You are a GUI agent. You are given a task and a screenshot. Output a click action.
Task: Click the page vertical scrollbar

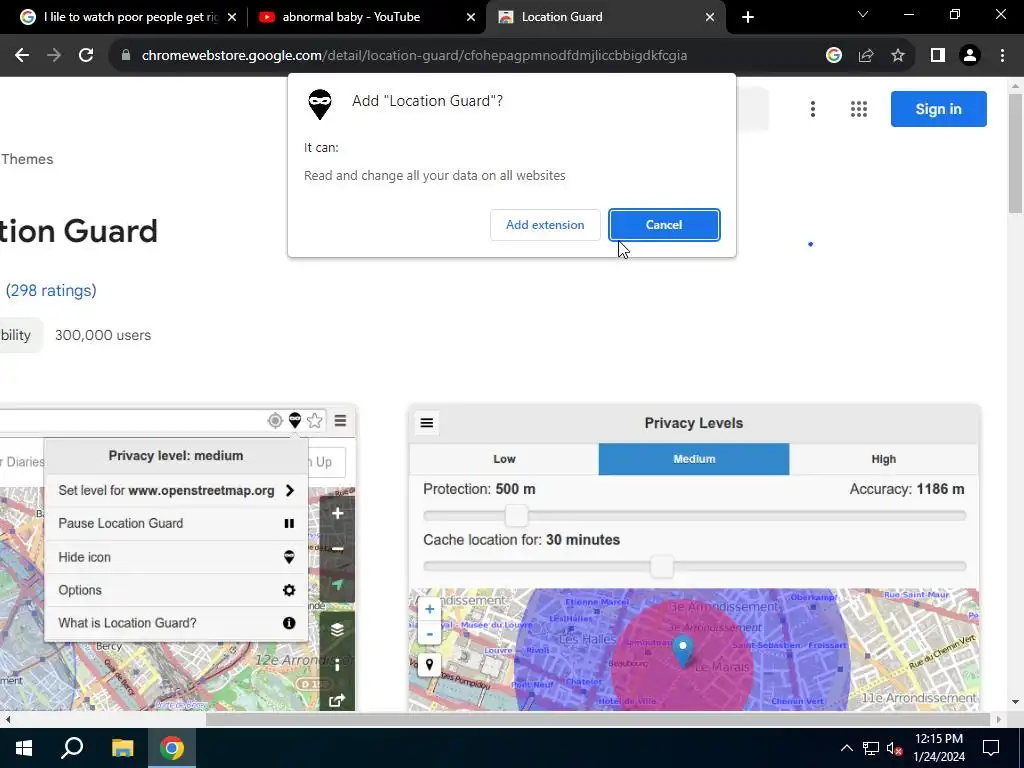pos(1015,153)
